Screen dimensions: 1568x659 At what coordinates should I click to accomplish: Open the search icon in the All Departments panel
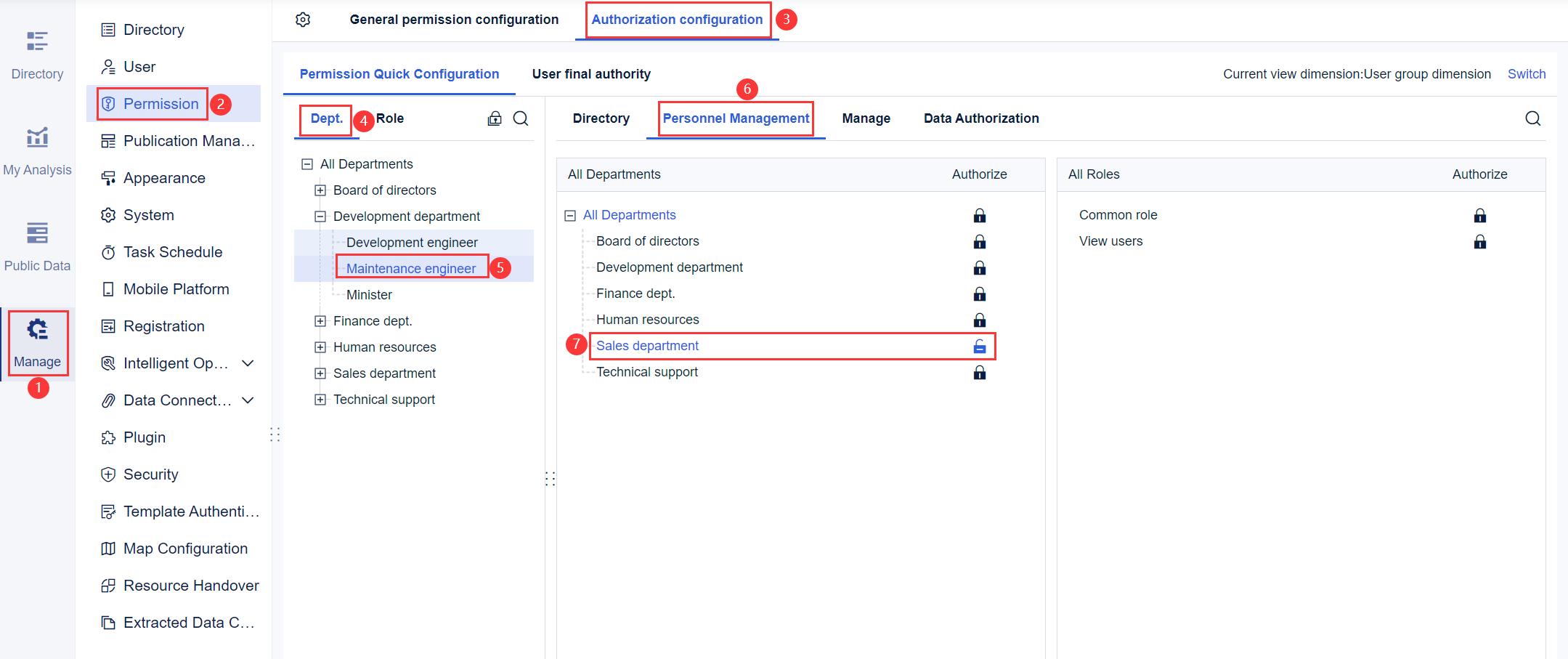pyautogui.click(x=1532, y=118)
